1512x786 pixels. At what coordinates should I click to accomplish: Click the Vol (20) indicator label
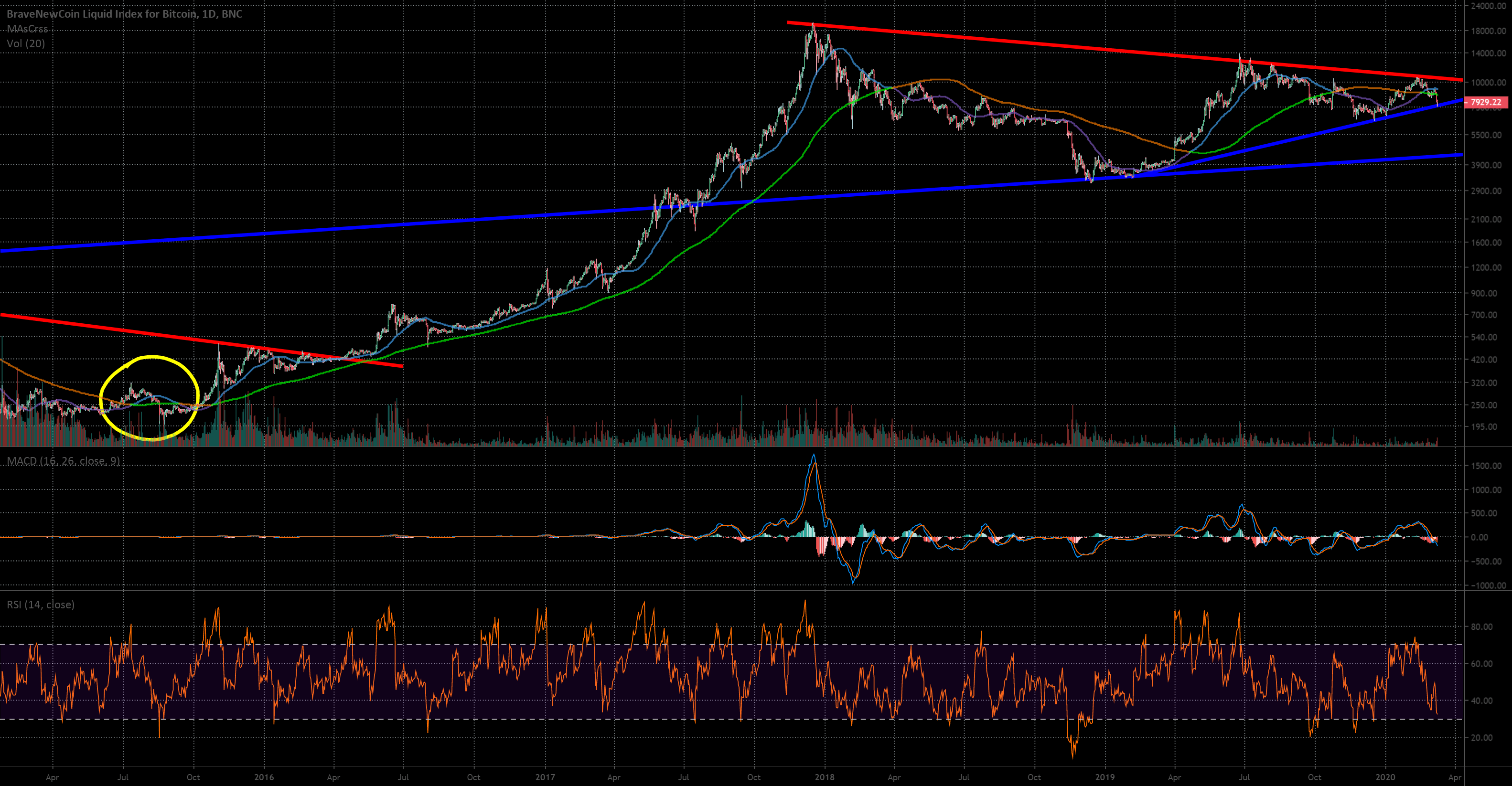point(26,43)
